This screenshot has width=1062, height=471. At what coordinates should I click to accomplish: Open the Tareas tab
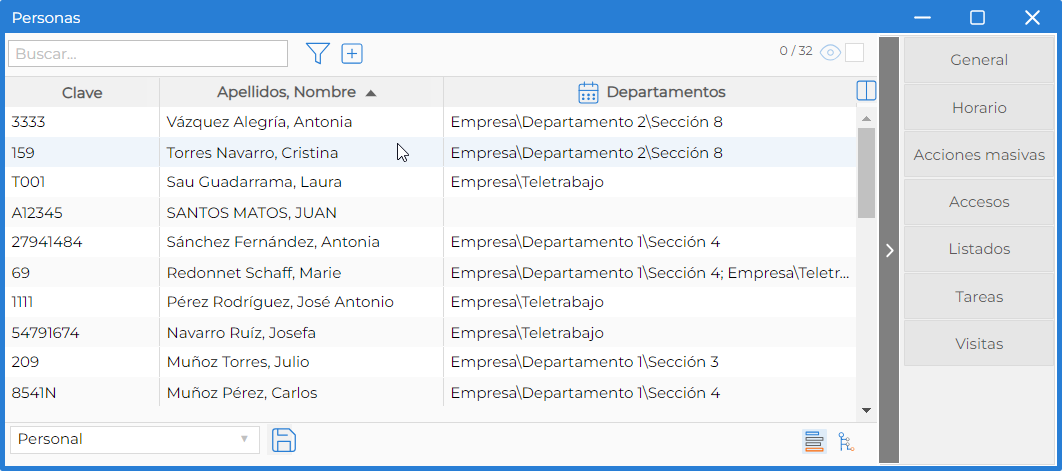tap(979, 297)
